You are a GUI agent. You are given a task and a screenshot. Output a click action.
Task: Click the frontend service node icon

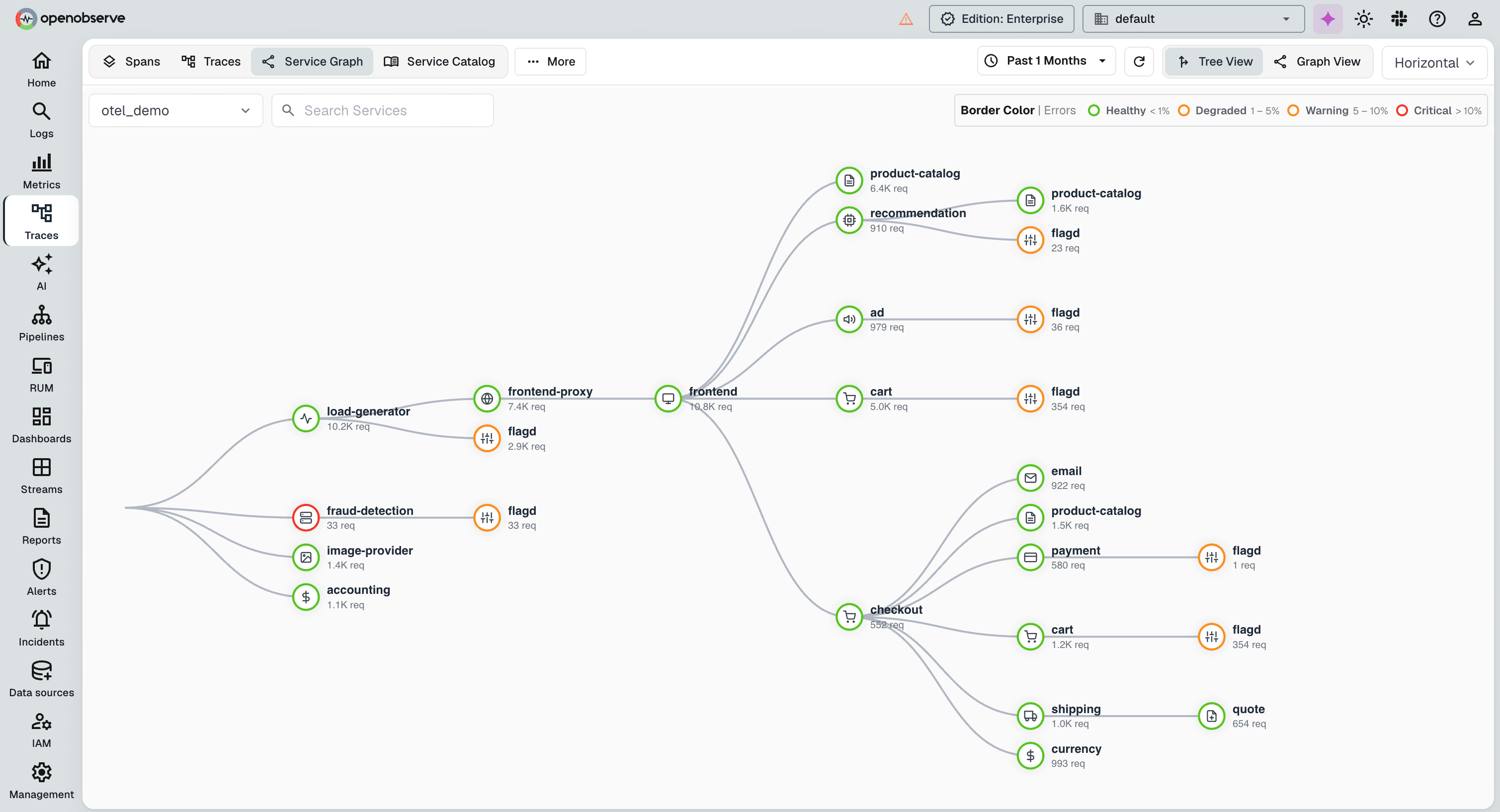(668, 399)
